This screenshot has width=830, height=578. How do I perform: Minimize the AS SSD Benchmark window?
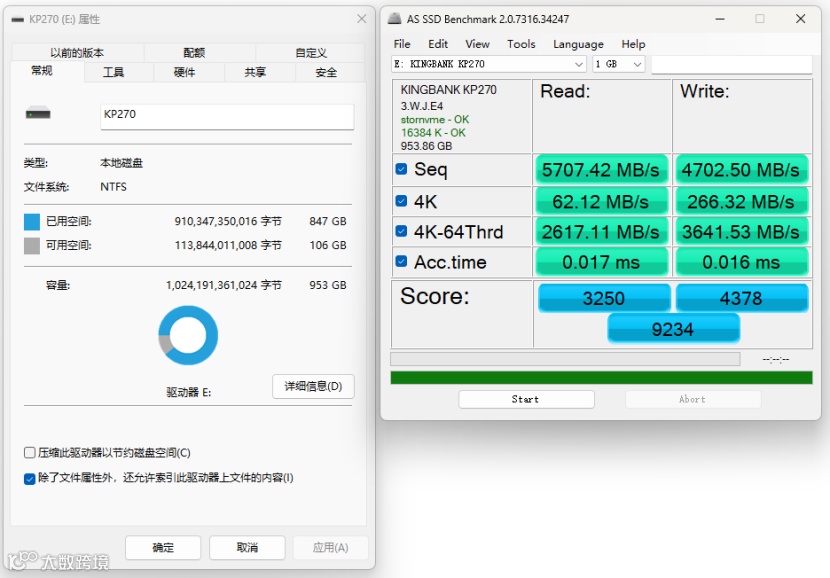tap(720, 19)
